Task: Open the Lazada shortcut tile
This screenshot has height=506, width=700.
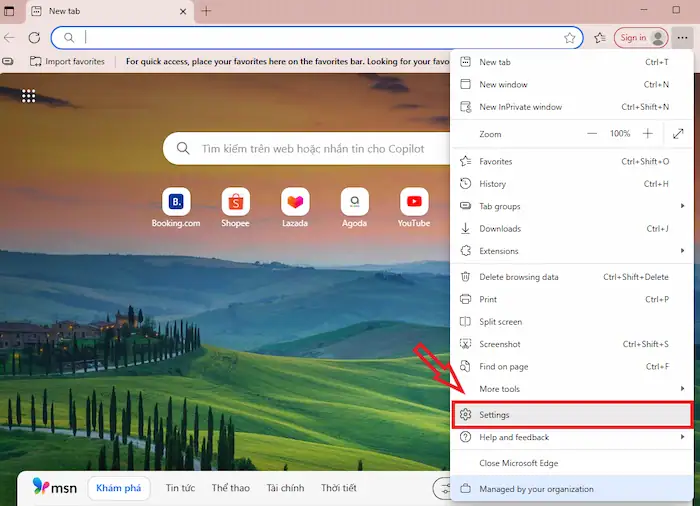Action: (x=295, y=208)
